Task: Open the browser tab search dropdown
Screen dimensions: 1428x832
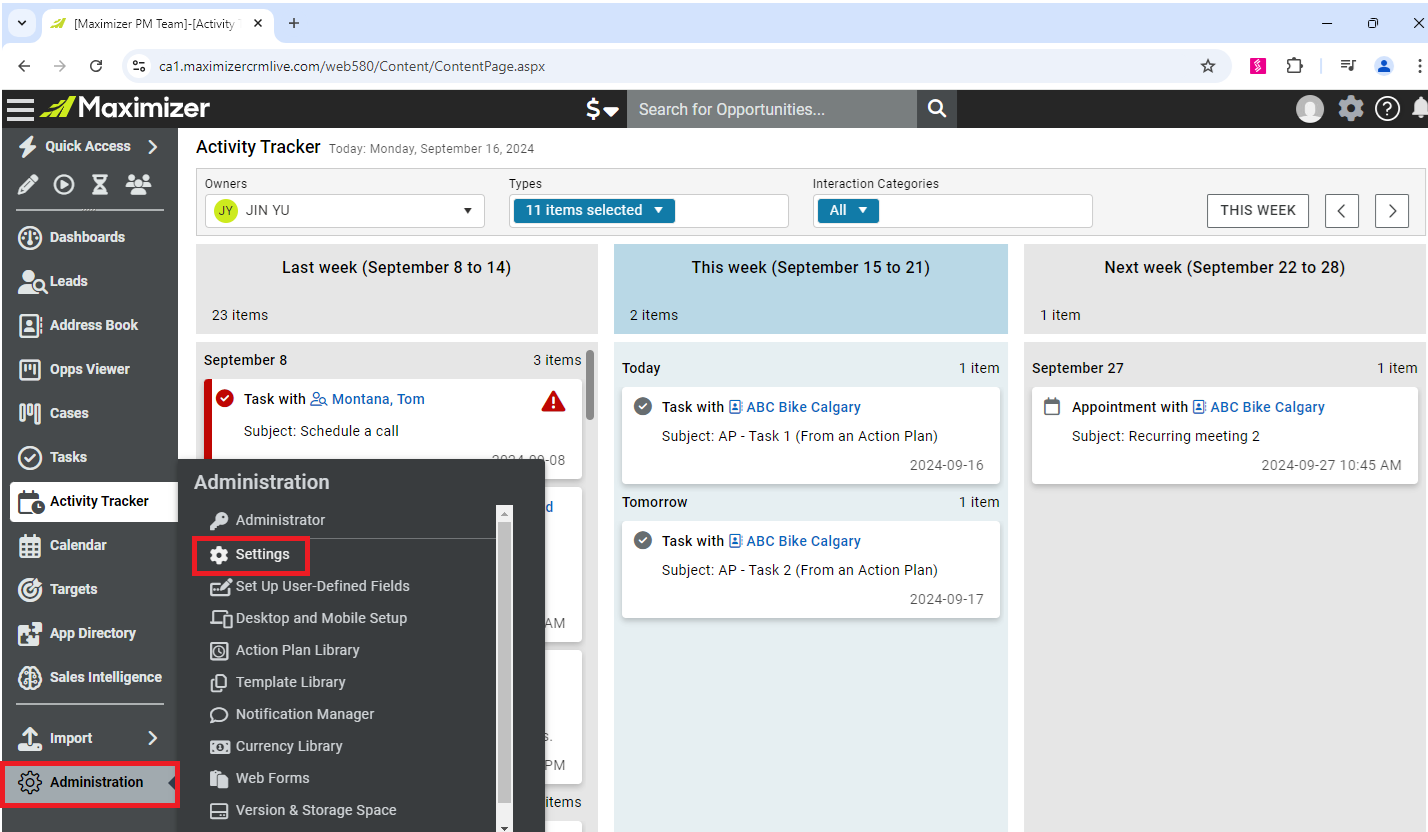Action: coord(21,22)
